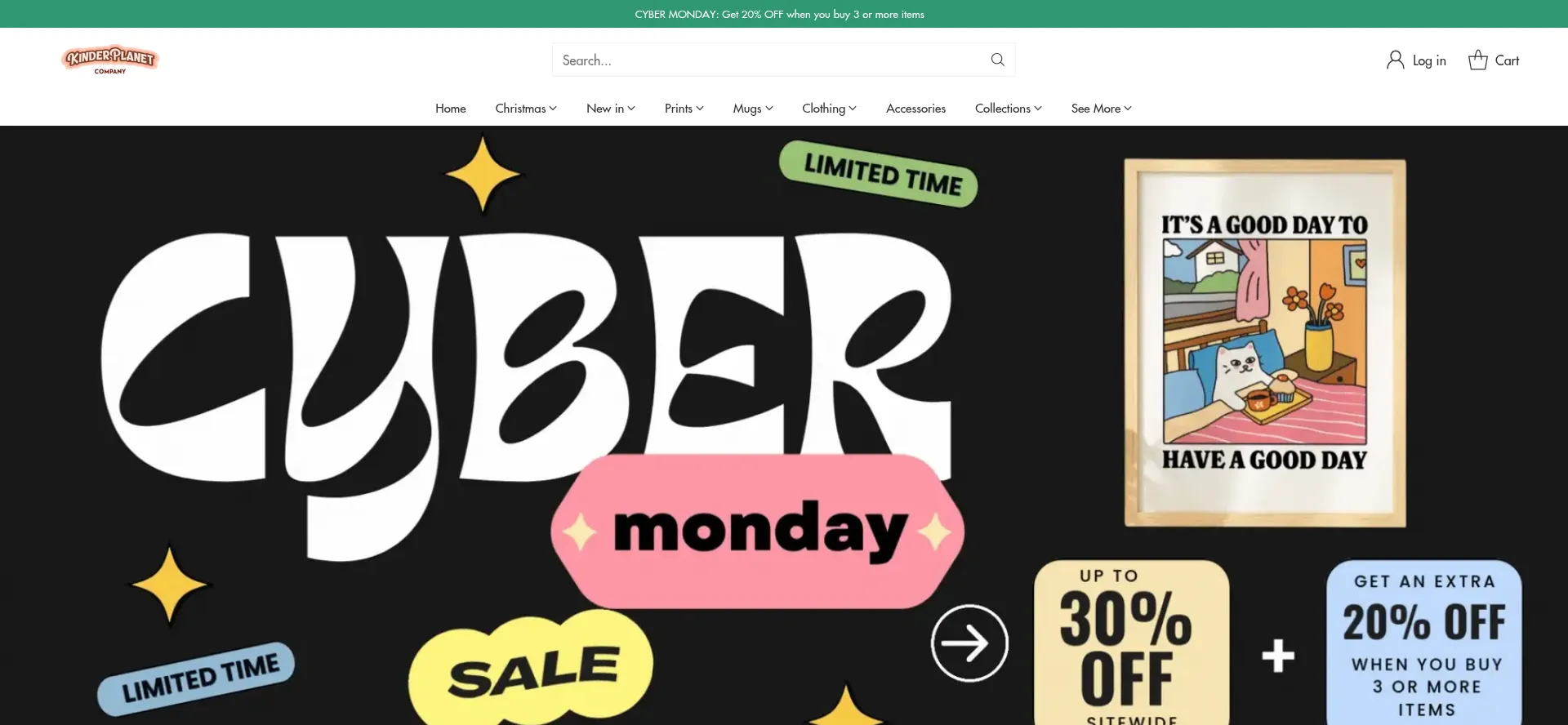Screen dimensions: 1568x725
Task: Click the circled arrow next-slide button
Action: pos(969,643)
